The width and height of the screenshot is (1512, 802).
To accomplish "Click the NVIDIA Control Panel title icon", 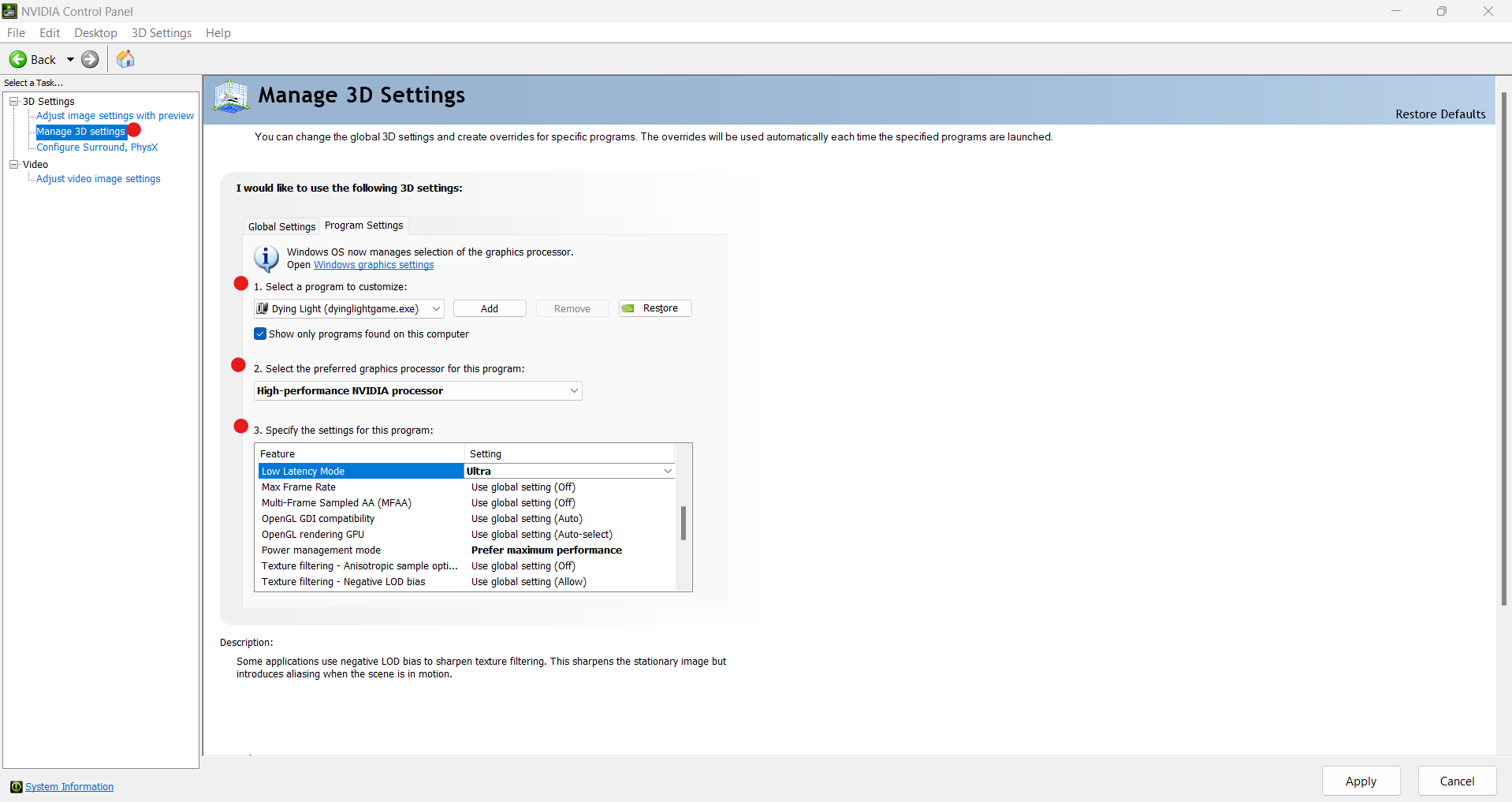I will tap(9, 11).
